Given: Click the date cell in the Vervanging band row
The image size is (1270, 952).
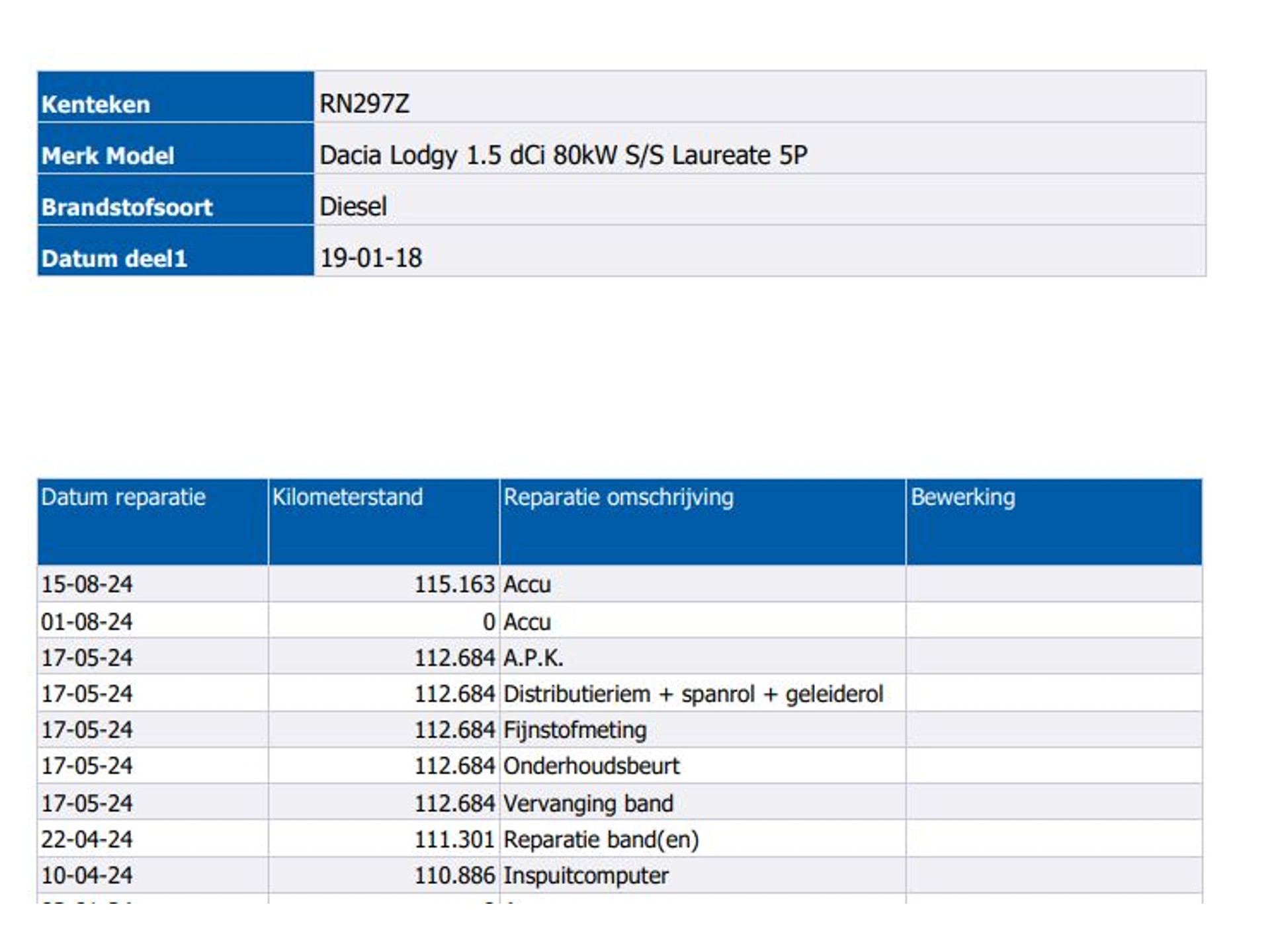Looking at the screenshot, I should click(153, 802).
